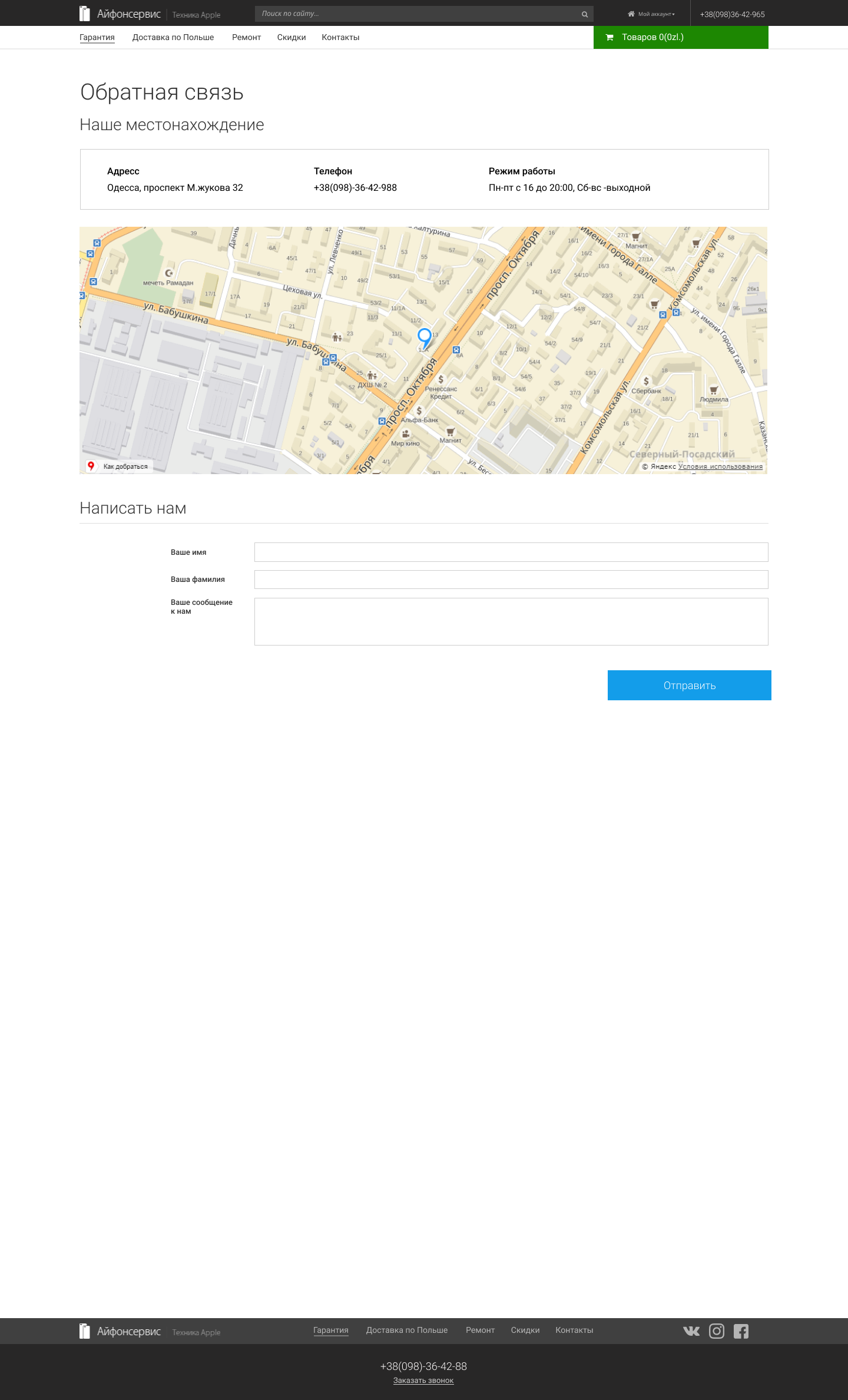Viewport: 848px width, 1400px height.
Task: Click the ДХШ № 2 icon on map
Action: [372, 375]
